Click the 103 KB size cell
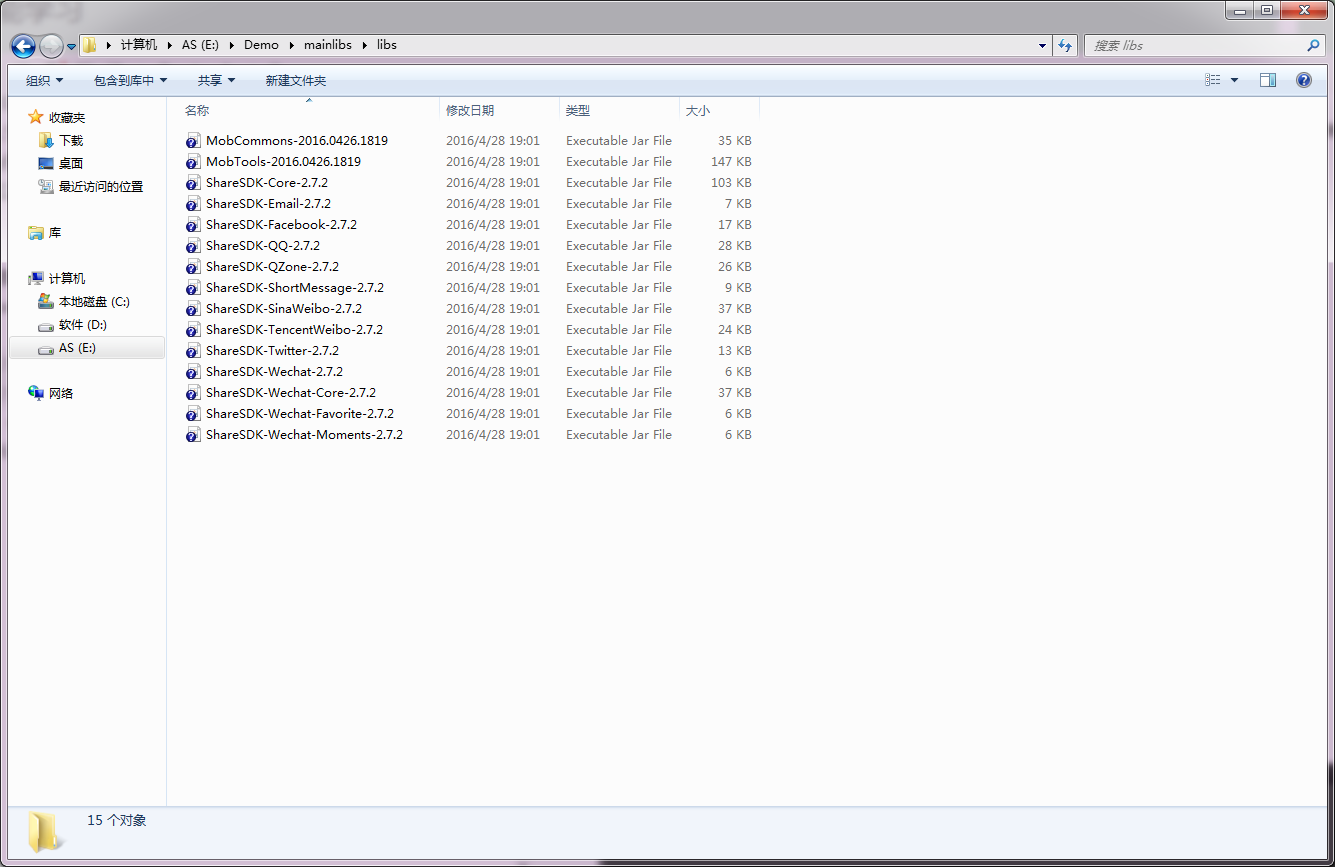 731,183
